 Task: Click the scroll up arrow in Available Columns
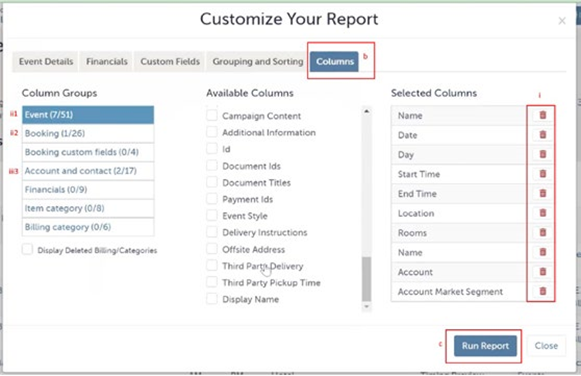point(366,111)
